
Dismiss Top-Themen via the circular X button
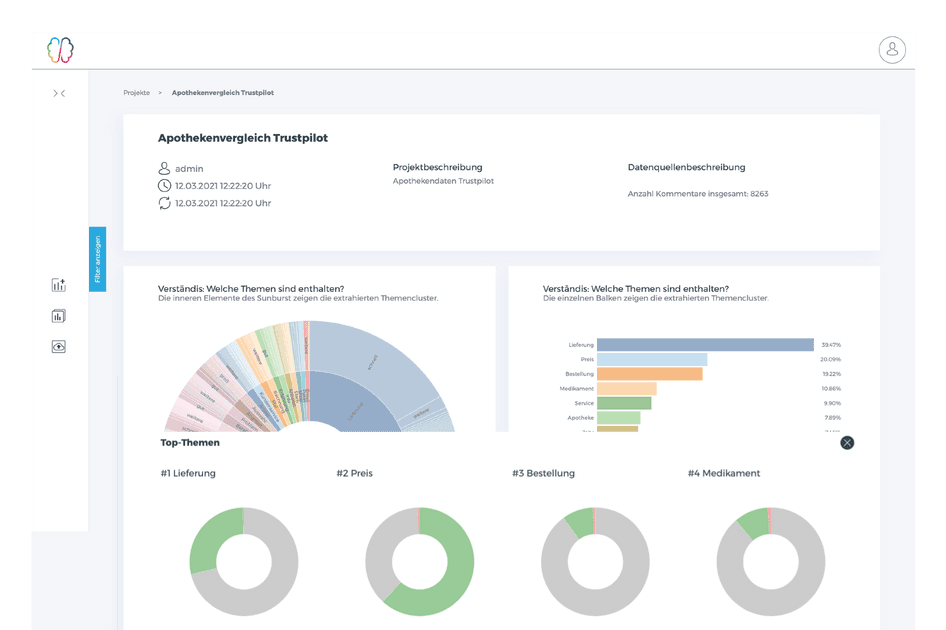[847, 442]
